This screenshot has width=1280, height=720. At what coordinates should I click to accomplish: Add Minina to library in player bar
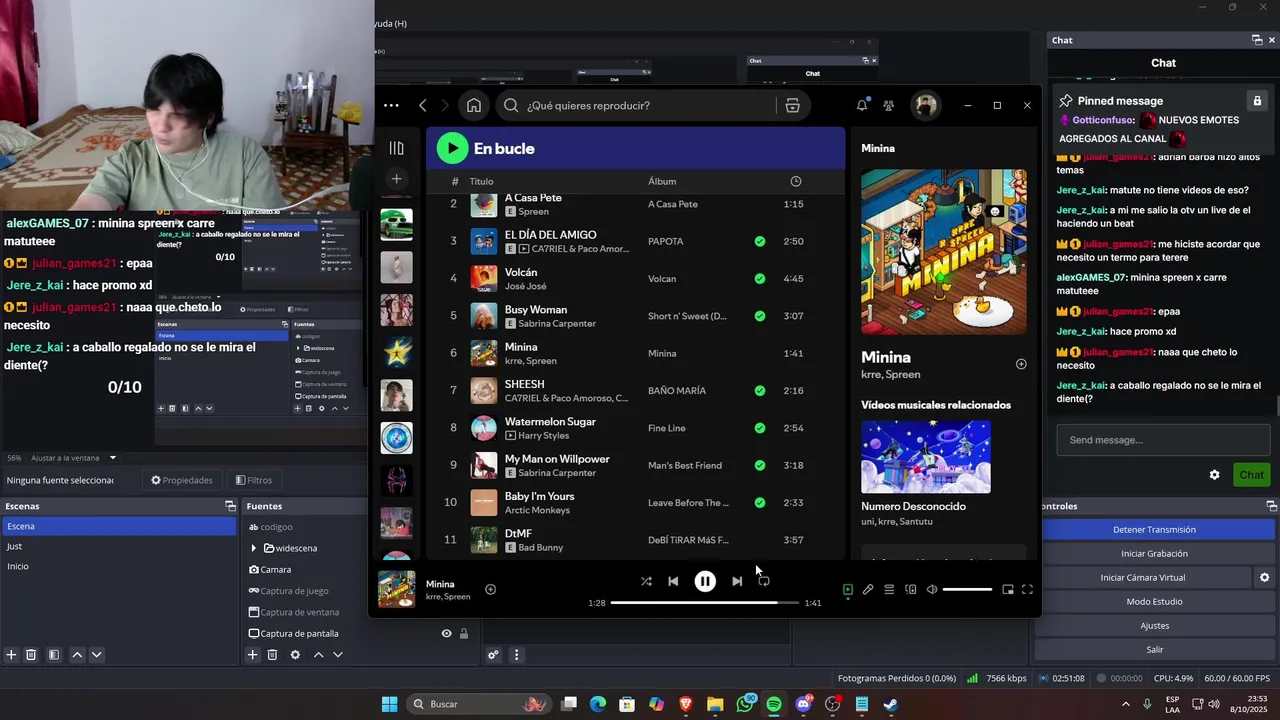(x=490, y=589)
